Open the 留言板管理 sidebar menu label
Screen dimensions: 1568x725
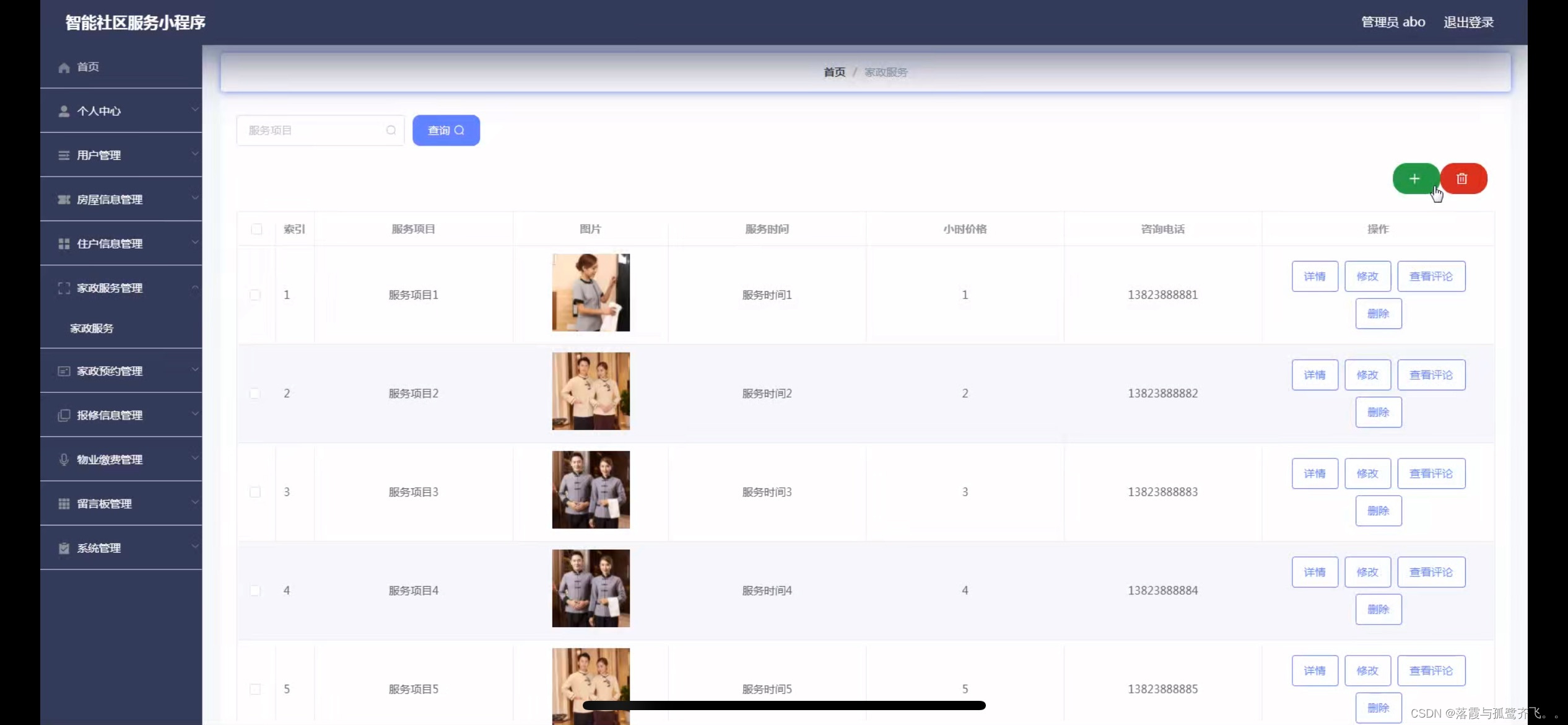[105, 504]
